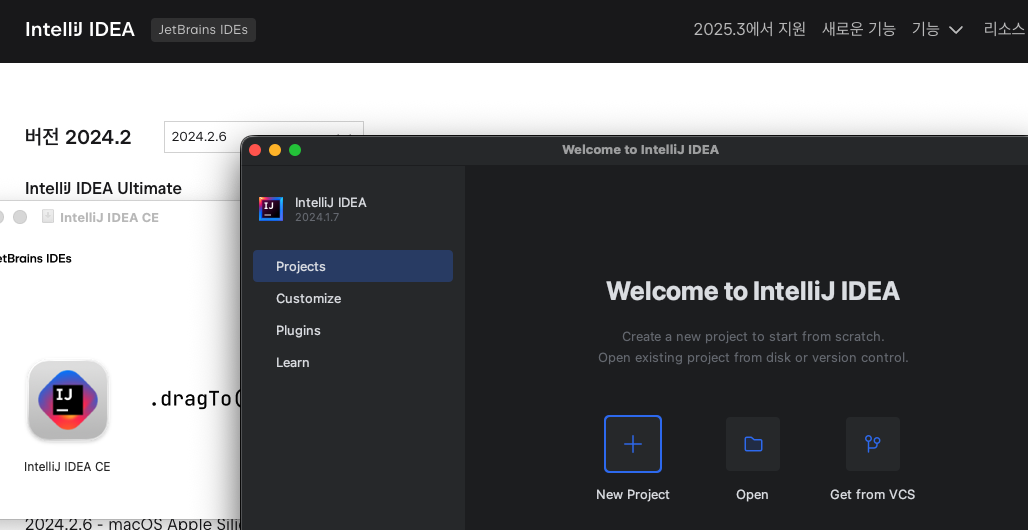The height and width of the screenshot is (530, 1028).
Task: Click the 2025.3에서 지원 nav link
Action: pyautogui.click(x=749, y=30)
